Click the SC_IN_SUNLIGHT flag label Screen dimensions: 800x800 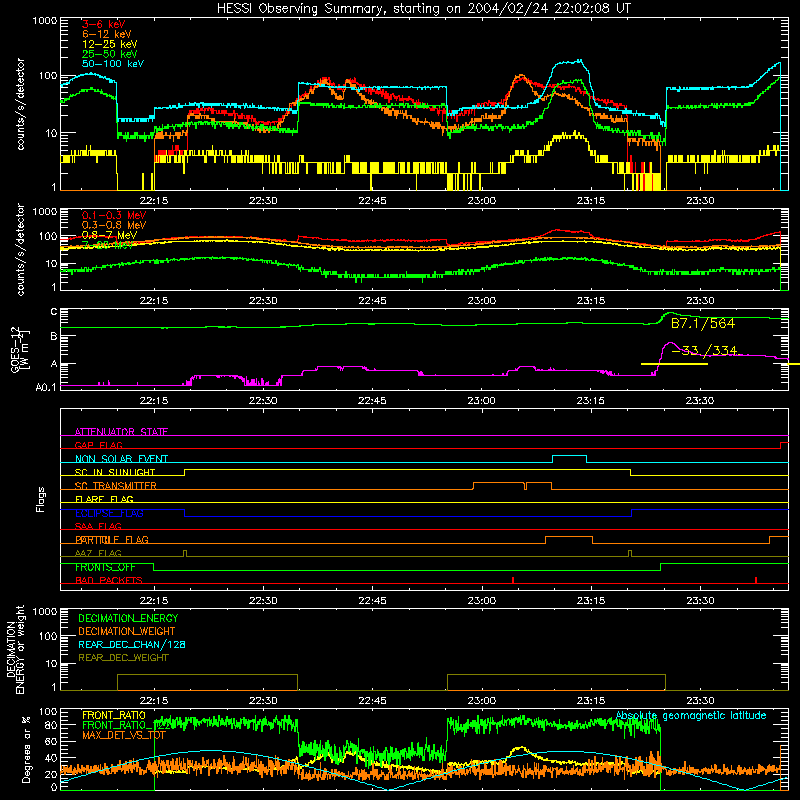(x=115, y=472)
